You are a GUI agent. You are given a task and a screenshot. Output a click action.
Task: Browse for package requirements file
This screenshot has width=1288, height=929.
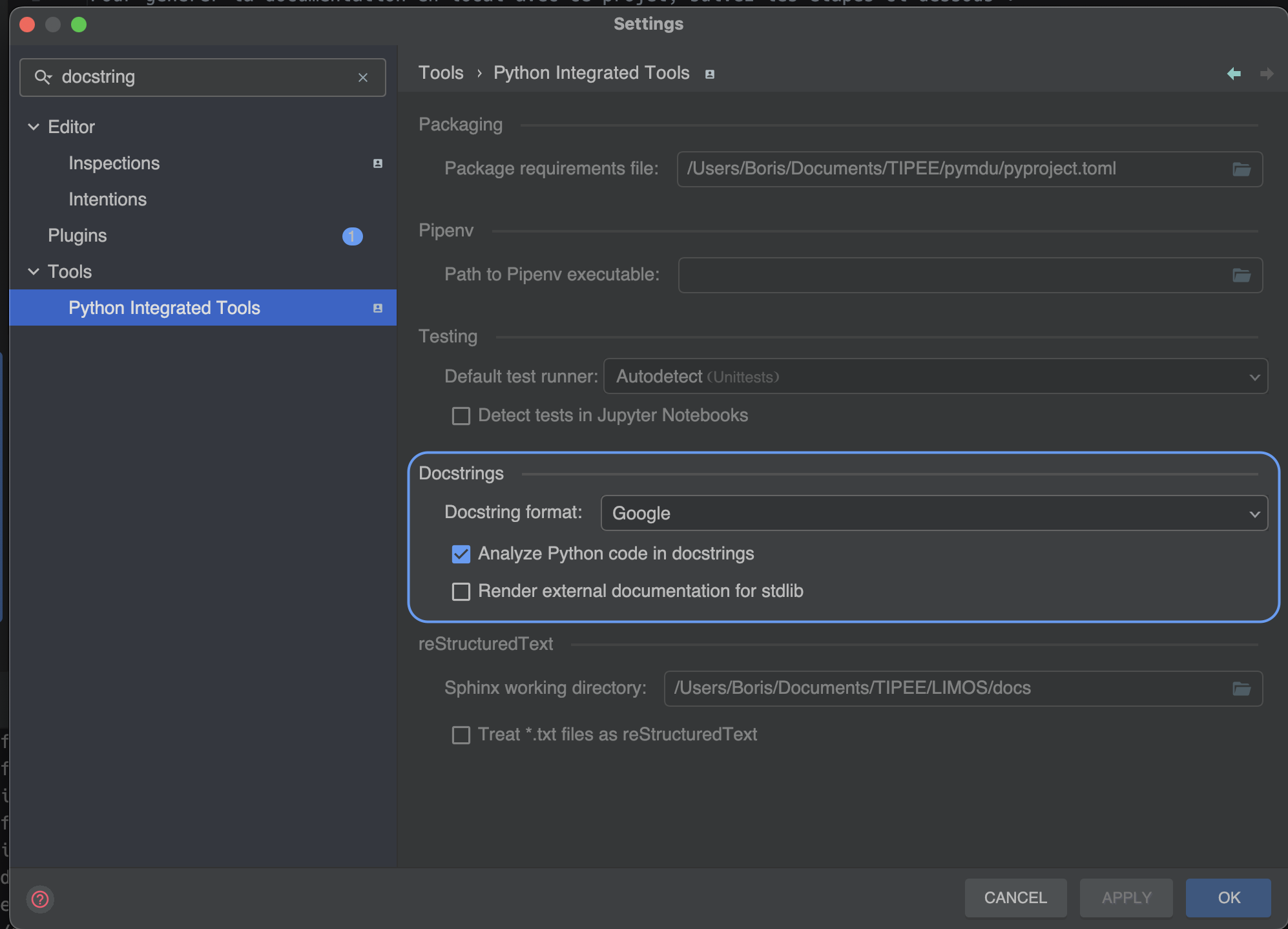1241,169
